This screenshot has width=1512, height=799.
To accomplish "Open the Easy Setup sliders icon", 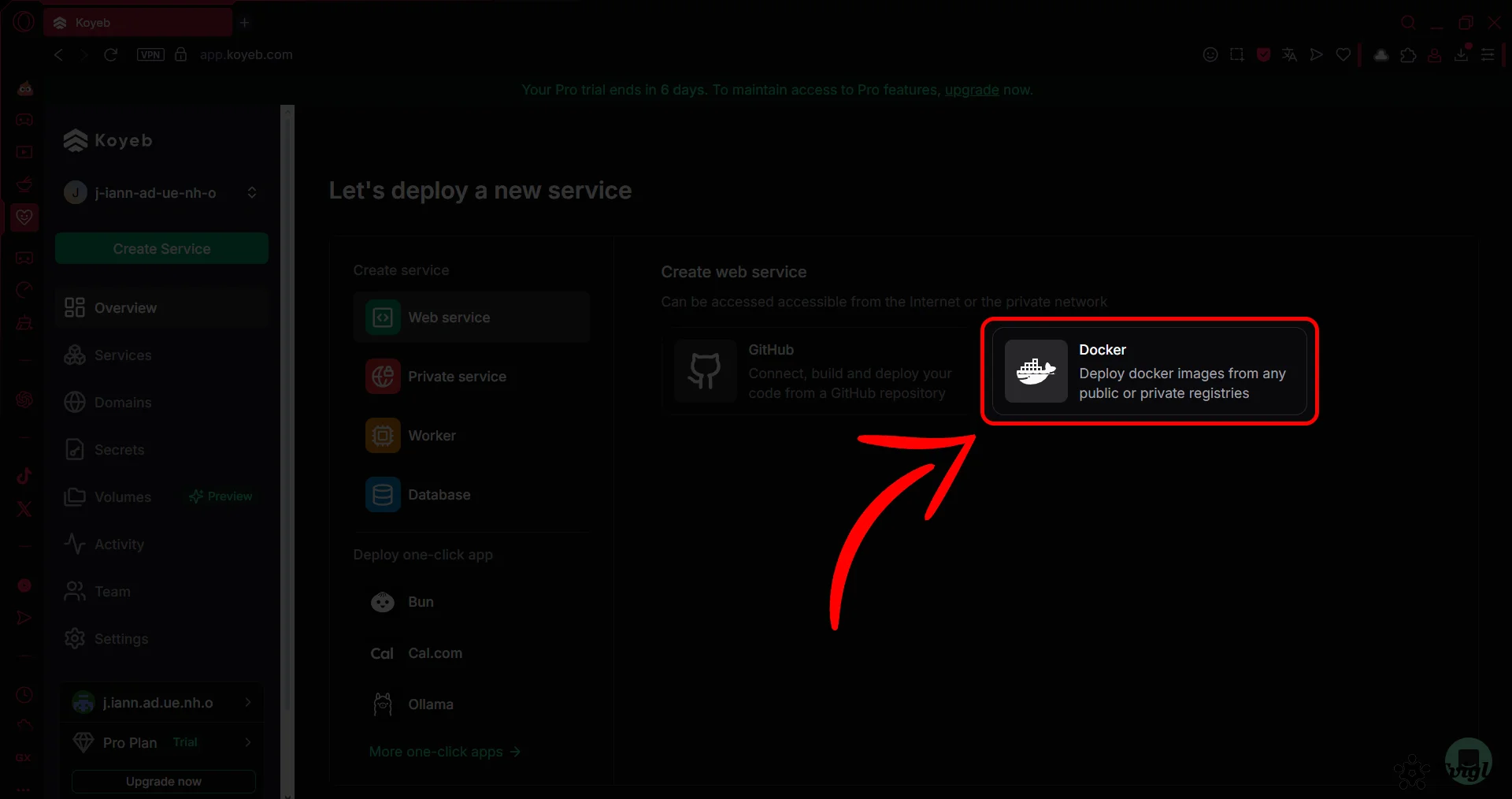I will pos(1488,54).
